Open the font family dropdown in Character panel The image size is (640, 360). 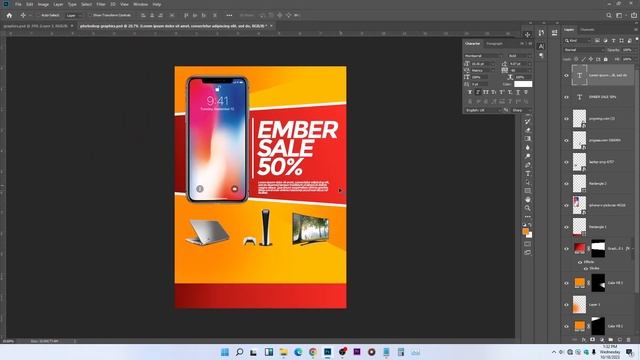pyautogui.click(x=484, y=56)
